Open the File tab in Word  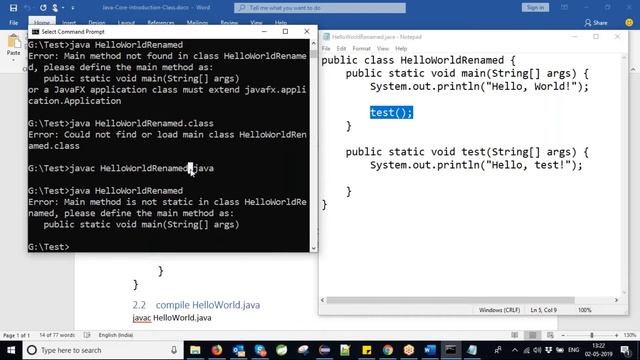[x=13, y=23]
